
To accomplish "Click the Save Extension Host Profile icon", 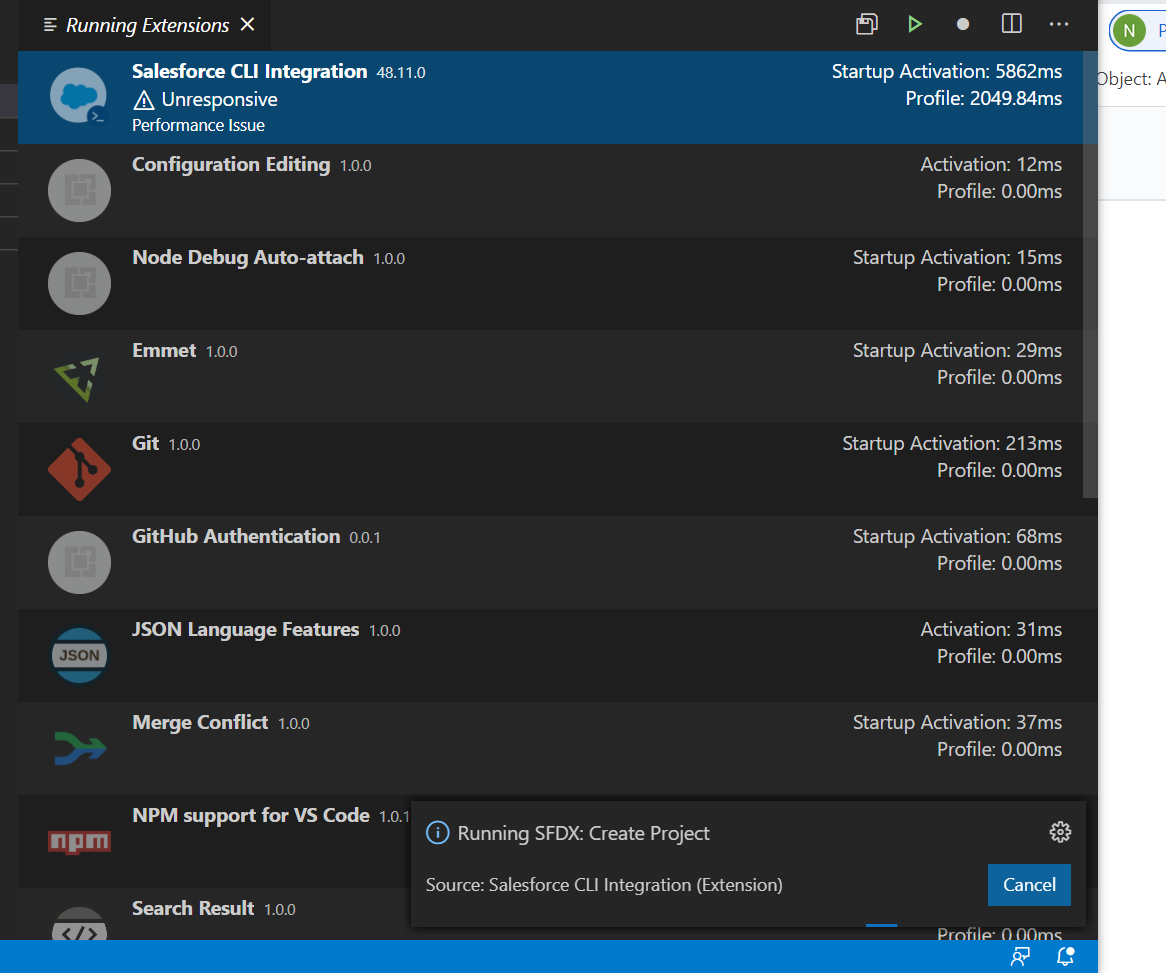I will point(866,25).
